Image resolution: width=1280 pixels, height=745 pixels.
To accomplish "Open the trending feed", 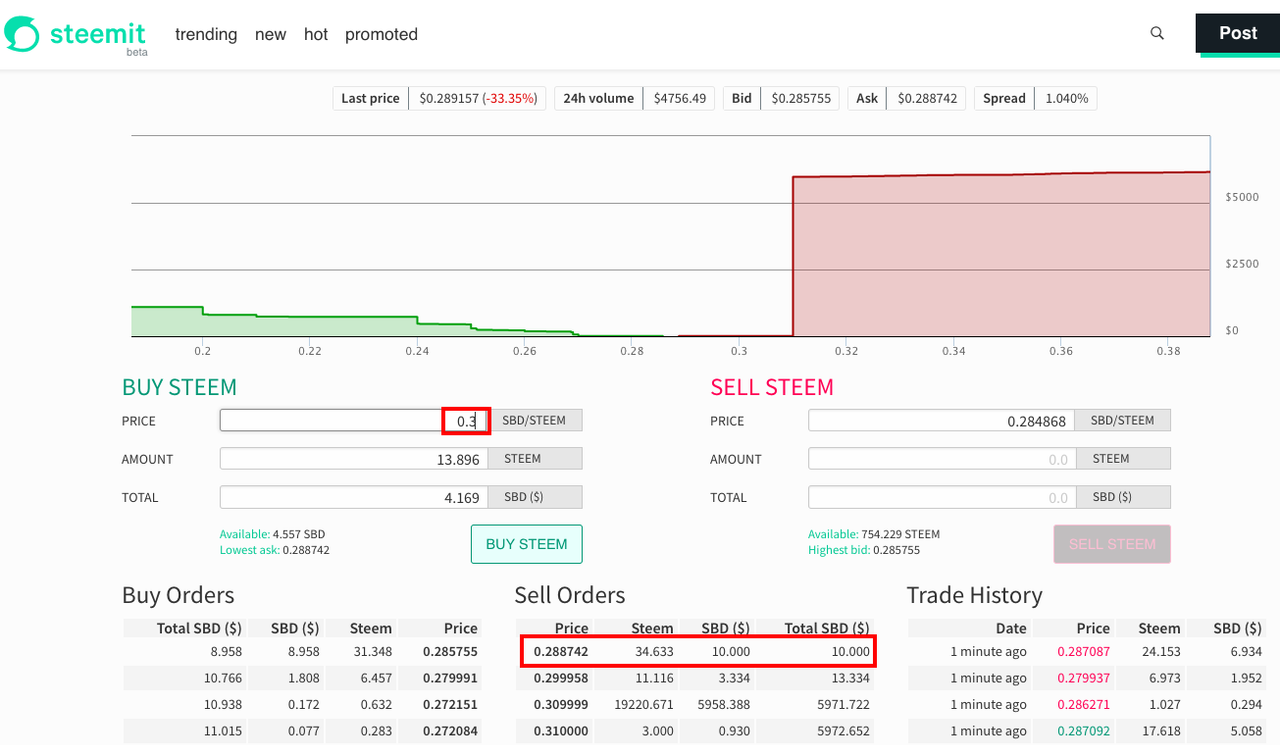I will [206, 34].
